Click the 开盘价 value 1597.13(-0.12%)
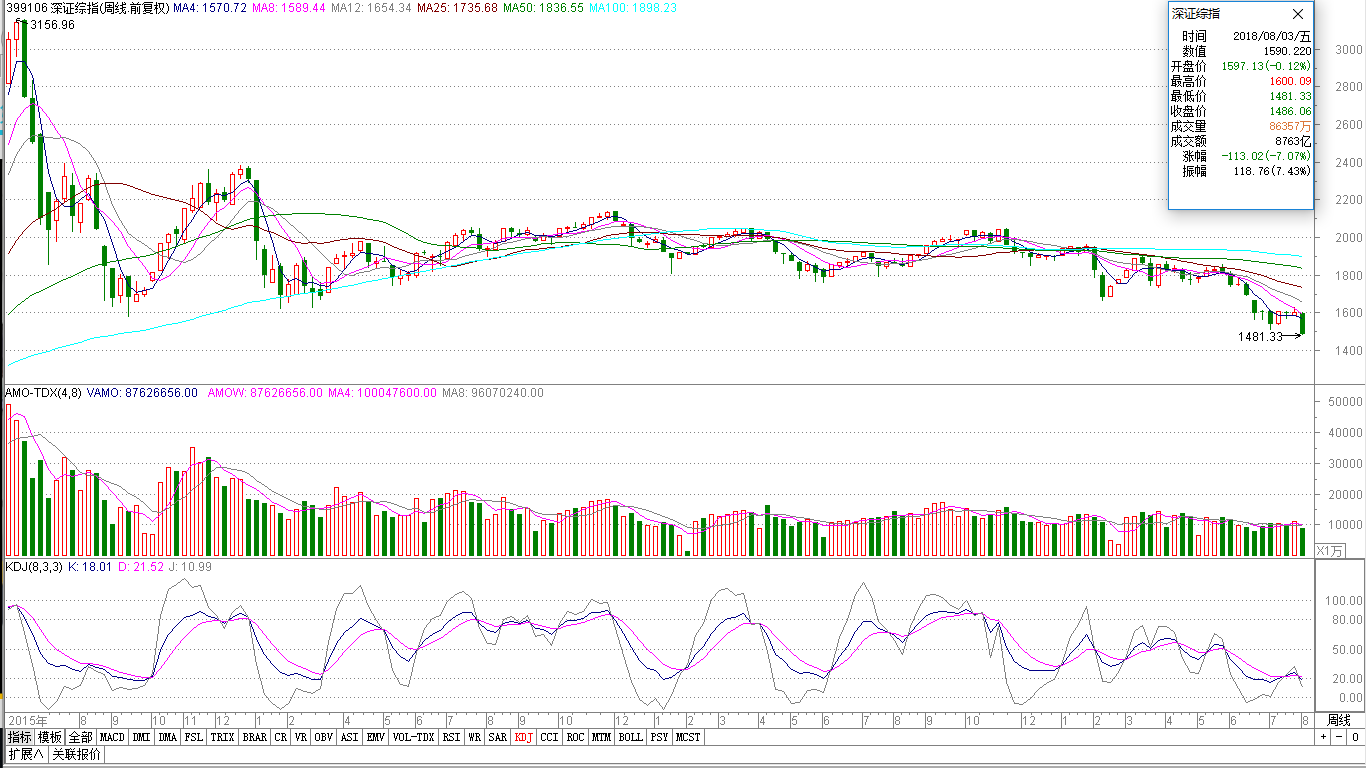The height and width of the screenshot is (768, 1366). [1265, 66]
